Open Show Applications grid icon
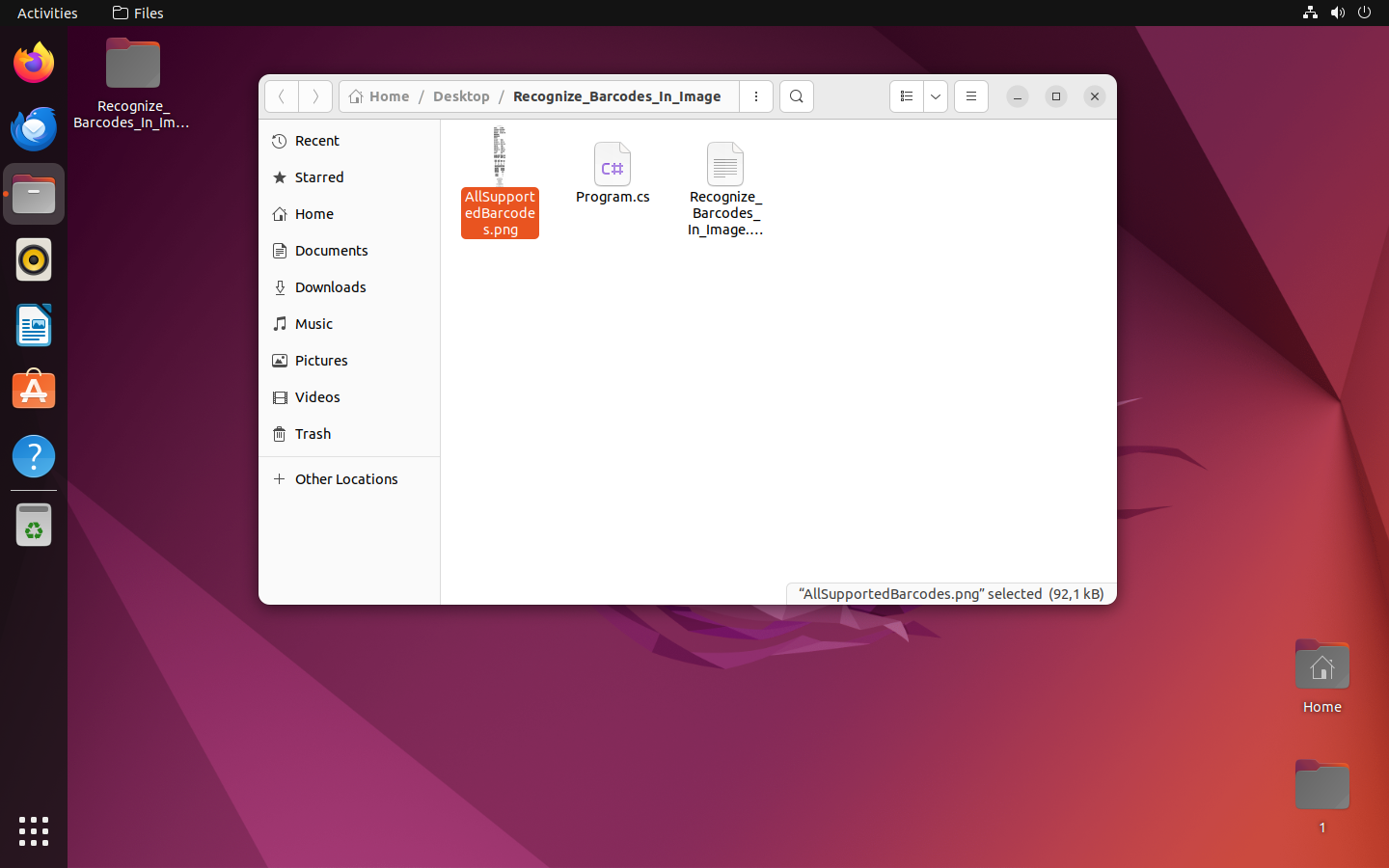1389x868 pixels. [x=34, y=830]
